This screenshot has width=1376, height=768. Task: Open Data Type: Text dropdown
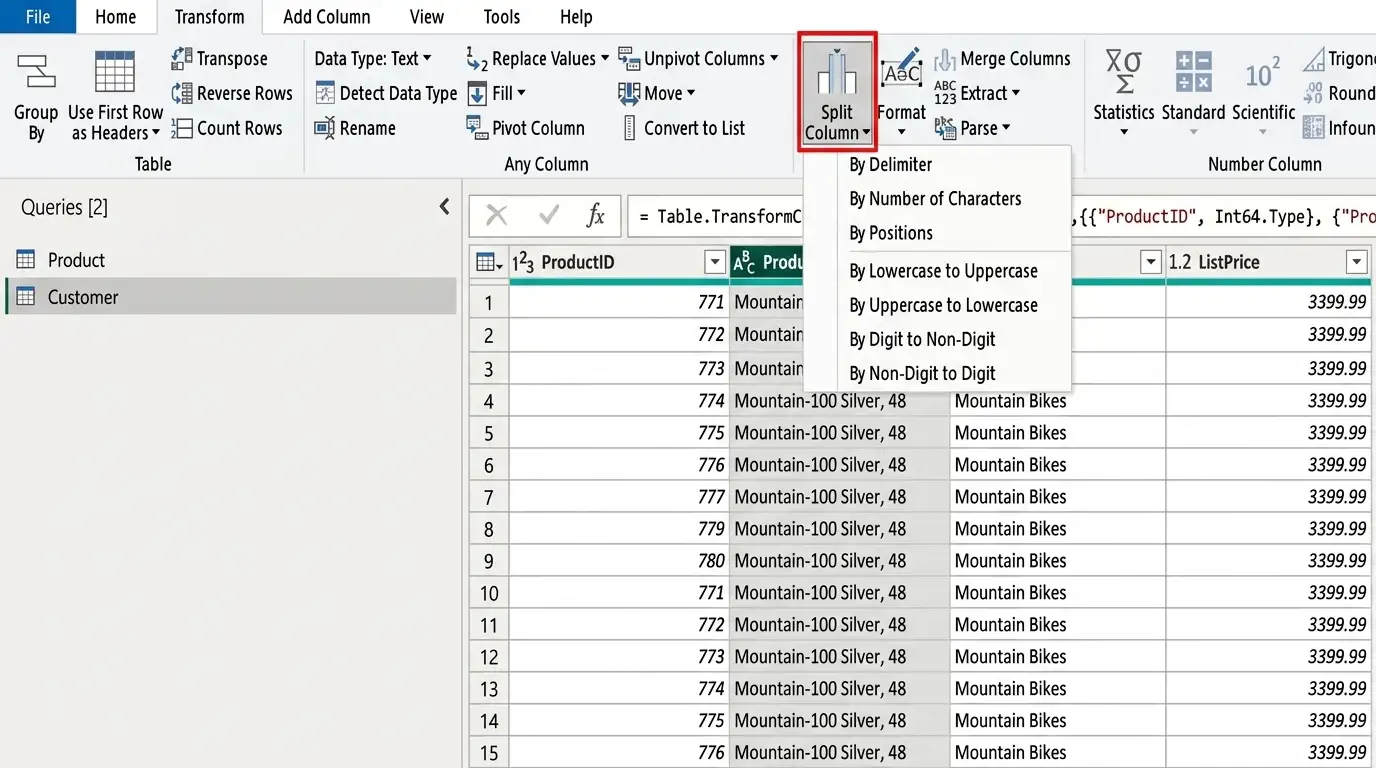point(373,58)
